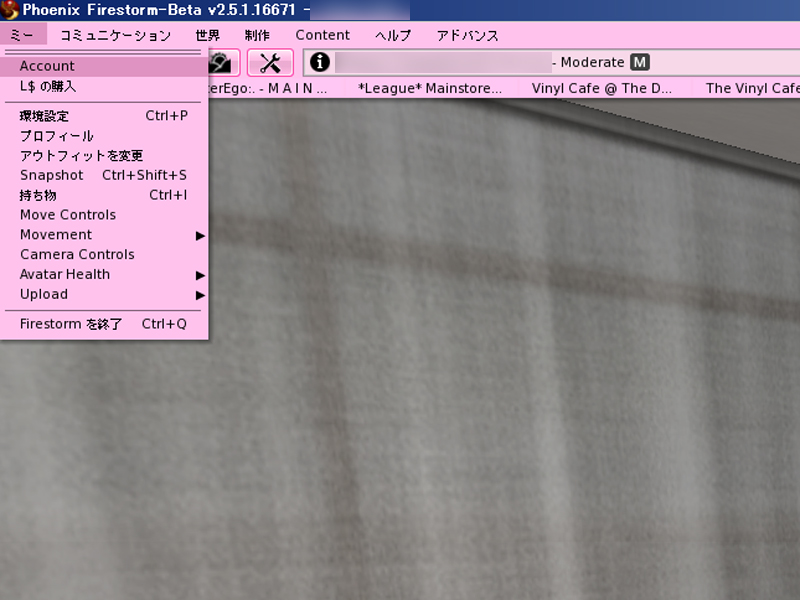This screenshot has width=800, height=600.
Task: Go to *League* Mainstore favorite
Action: 430,88
